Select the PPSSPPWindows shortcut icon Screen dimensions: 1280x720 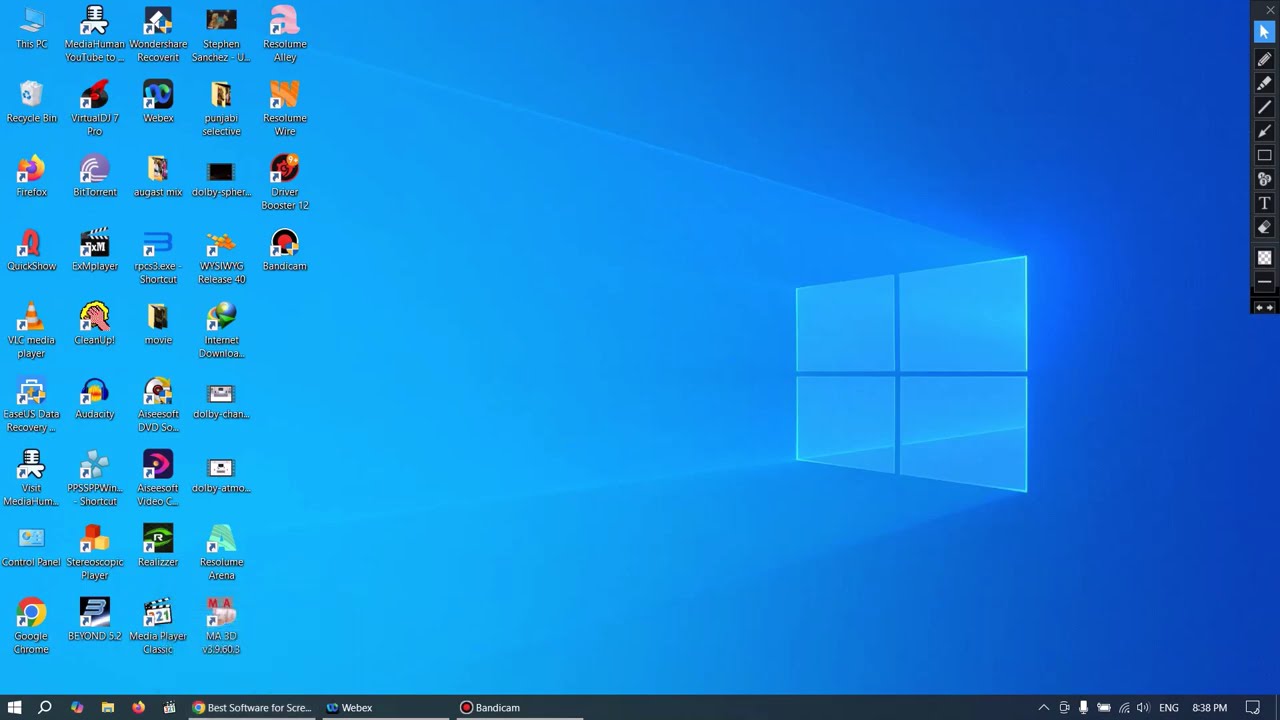pos(95,478)
